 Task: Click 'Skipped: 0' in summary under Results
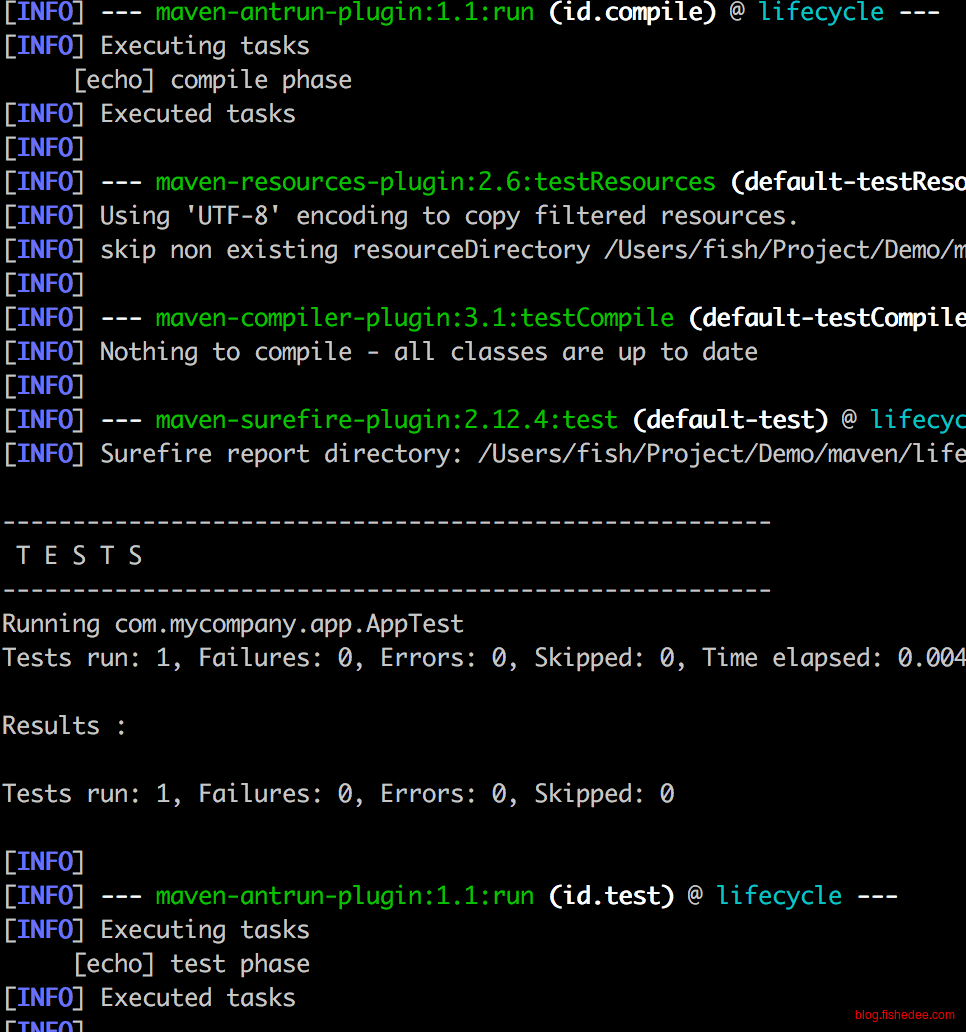pyautogui.click(x=604, y=793)
